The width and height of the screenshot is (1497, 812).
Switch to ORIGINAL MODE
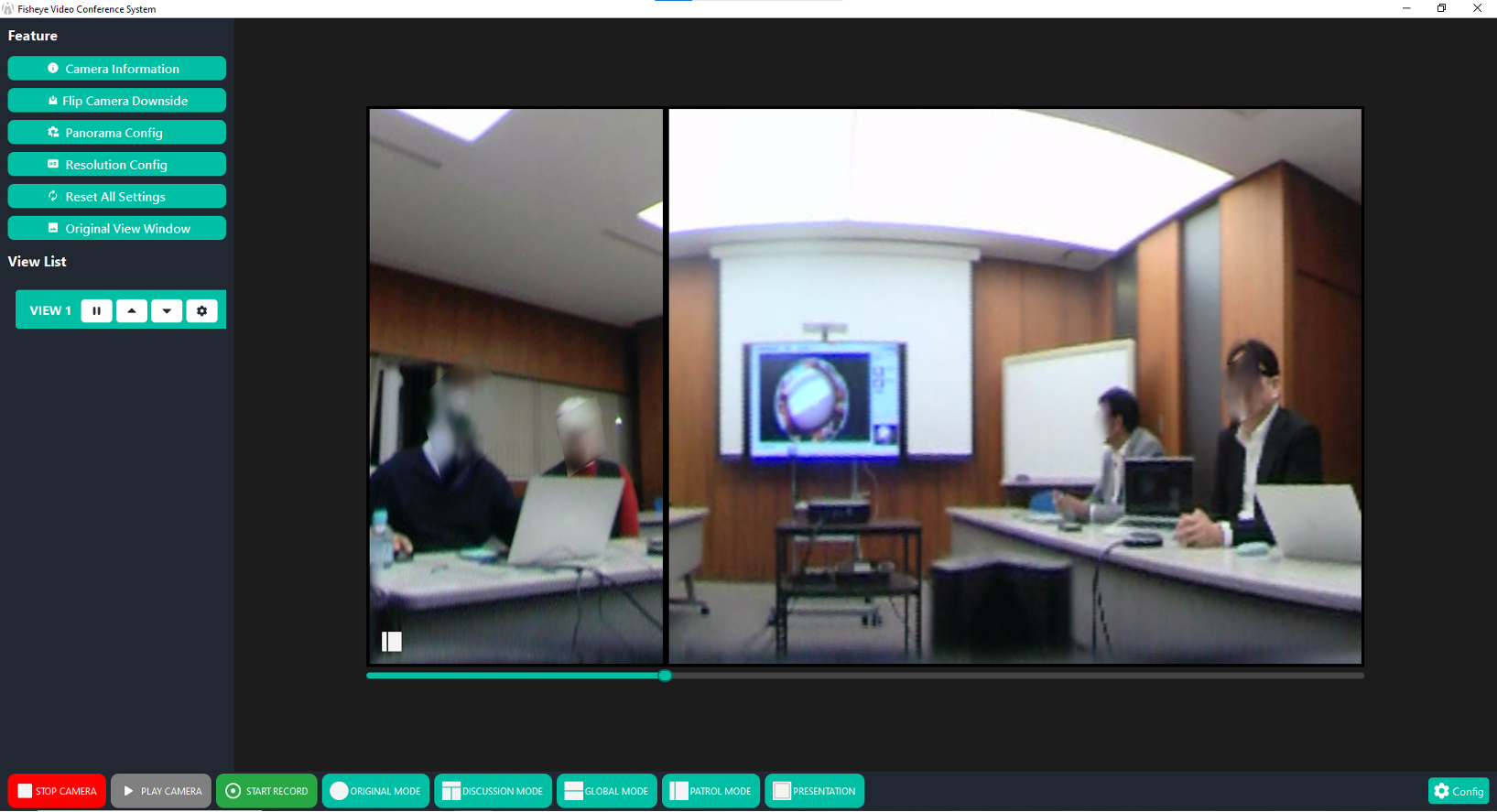click(x=375, y=791)
